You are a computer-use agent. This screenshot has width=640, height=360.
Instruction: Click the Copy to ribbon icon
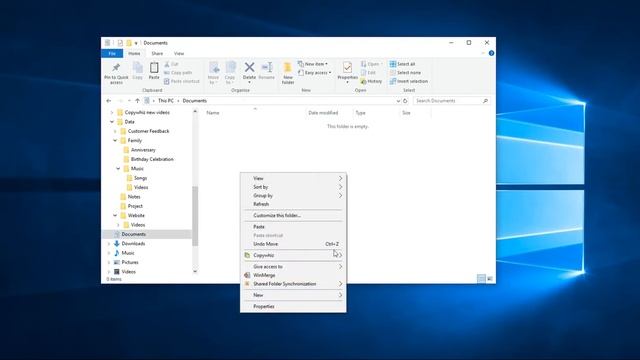click(x=231, y=68)
